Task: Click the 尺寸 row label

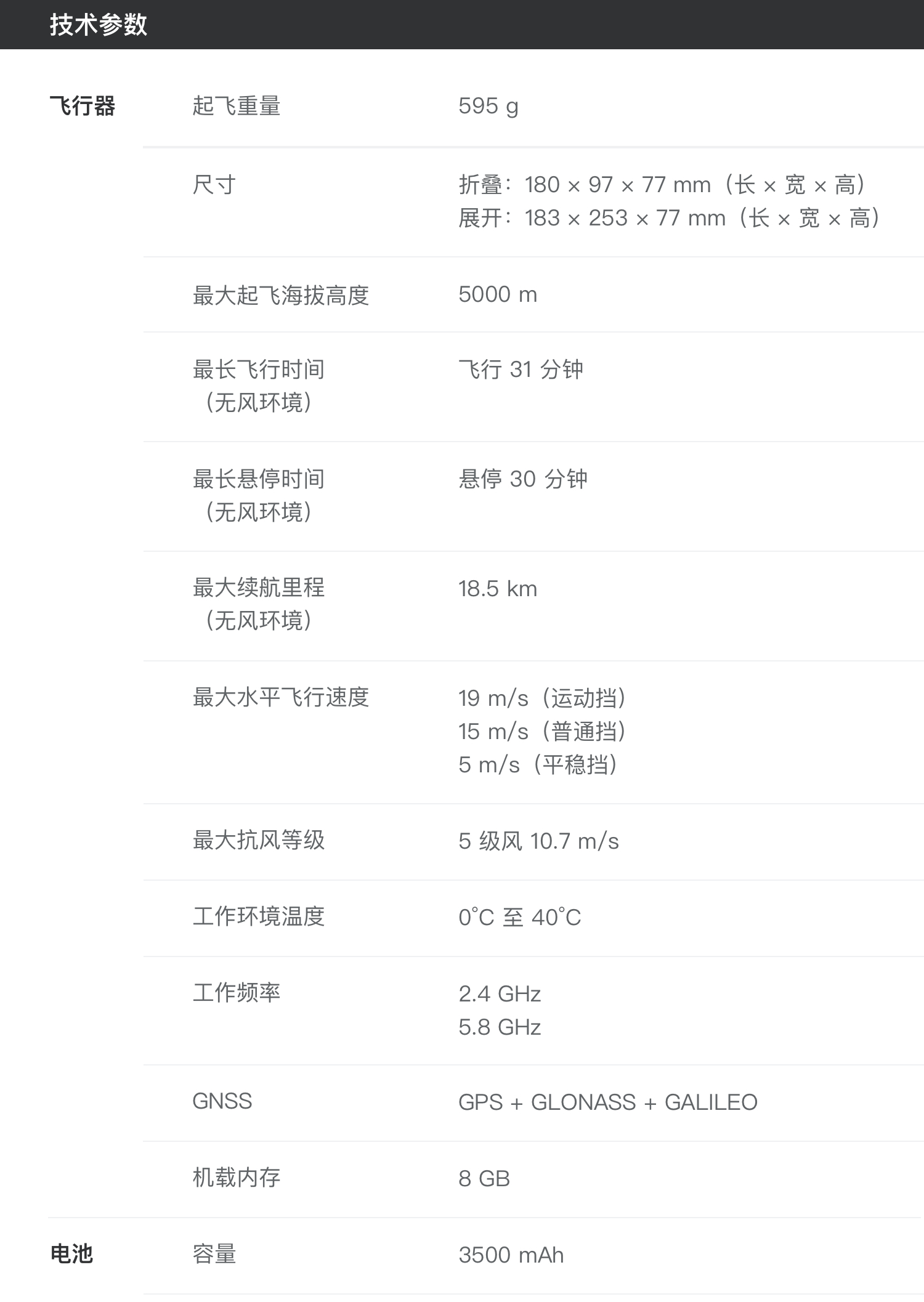Action: tap(214, 185)
